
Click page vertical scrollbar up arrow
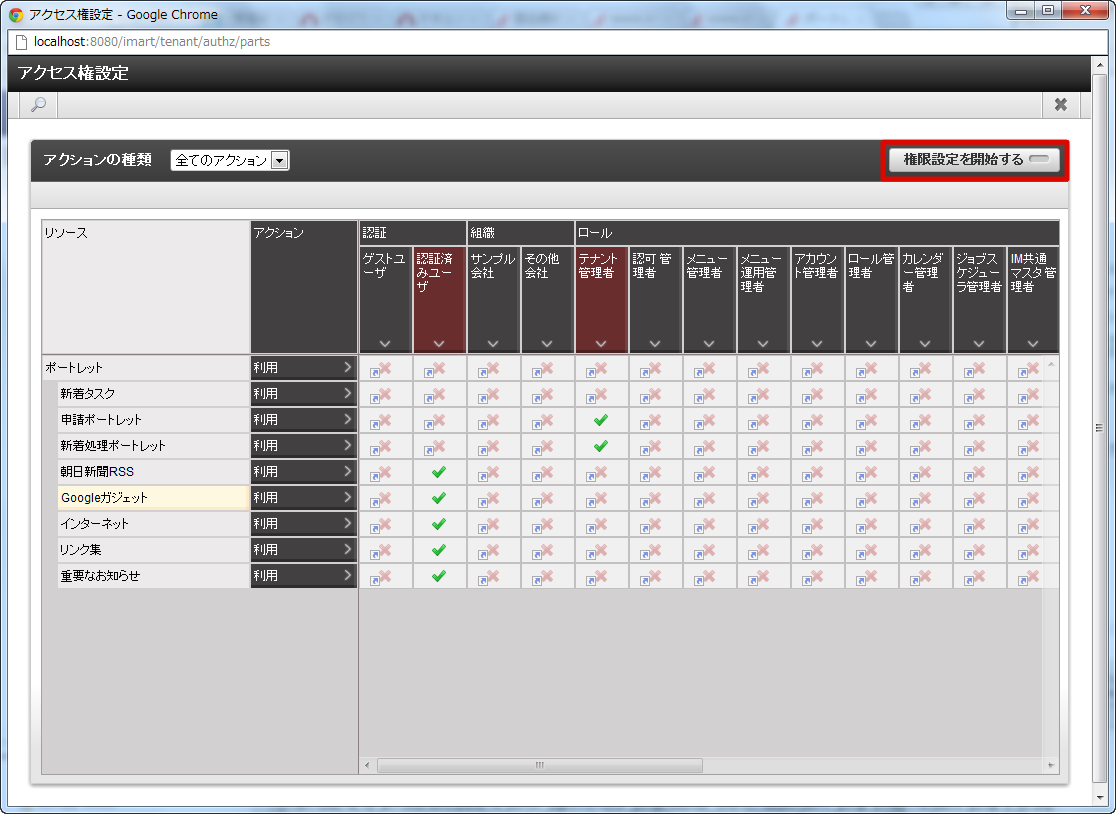1100,65
